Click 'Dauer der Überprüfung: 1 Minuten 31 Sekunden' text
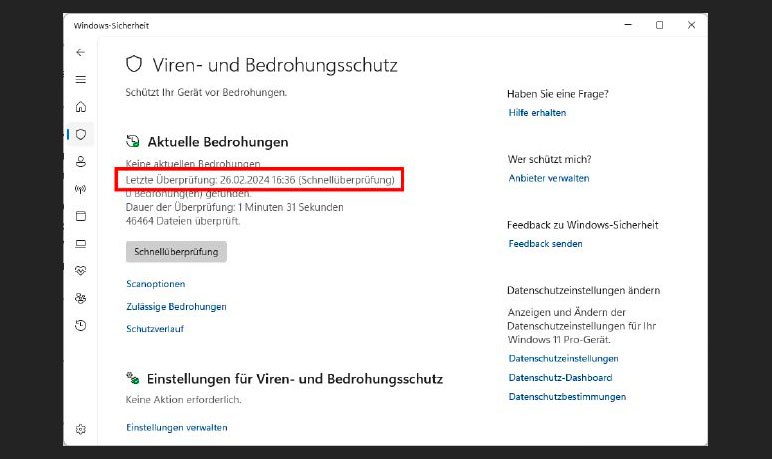 click(x=234, y=207)
